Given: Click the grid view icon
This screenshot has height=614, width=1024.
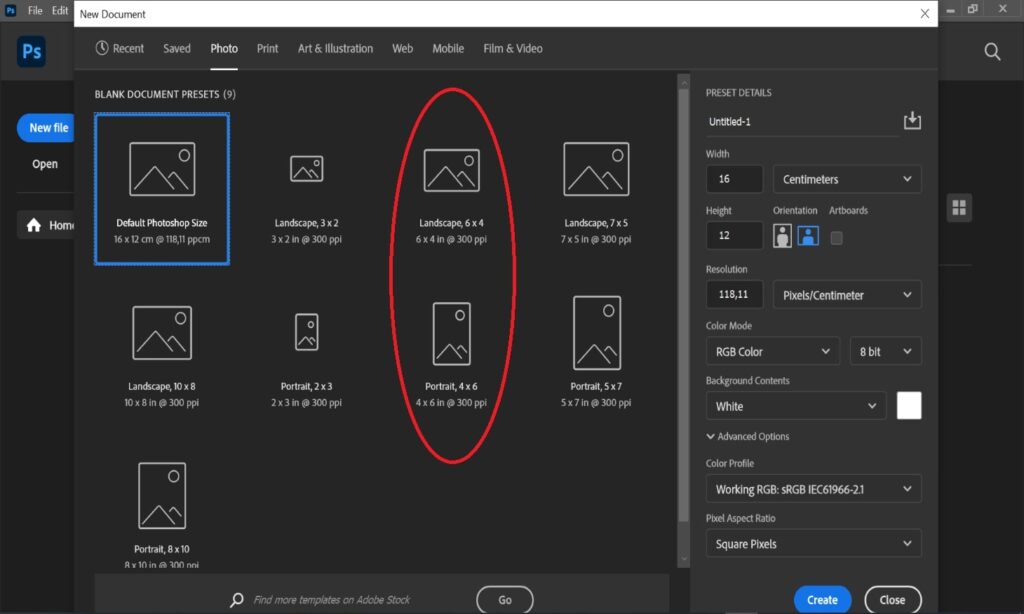Looking at the screenshot, I should tap(959, 207).
